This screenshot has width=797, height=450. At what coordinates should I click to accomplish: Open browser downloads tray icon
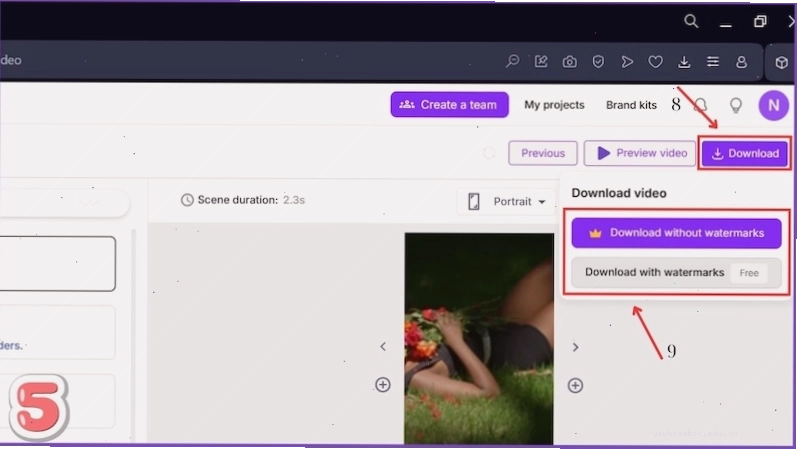pyautogui.click(x=684, y=62)
